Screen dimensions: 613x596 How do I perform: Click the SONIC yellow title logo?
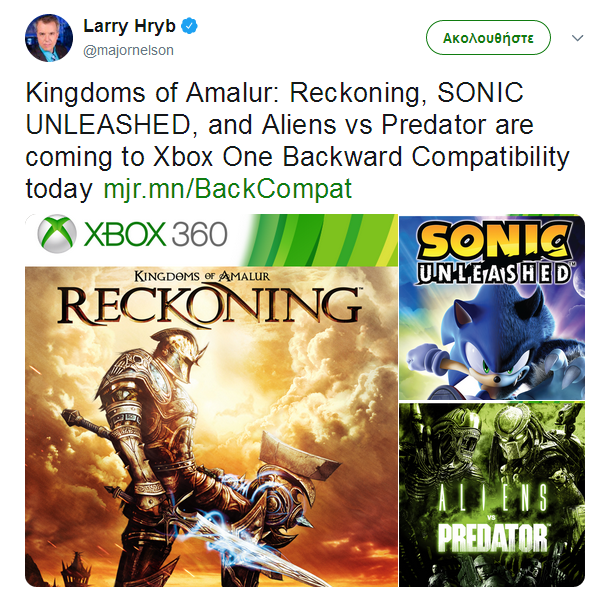pyautogui.click(x=490, y=240)
